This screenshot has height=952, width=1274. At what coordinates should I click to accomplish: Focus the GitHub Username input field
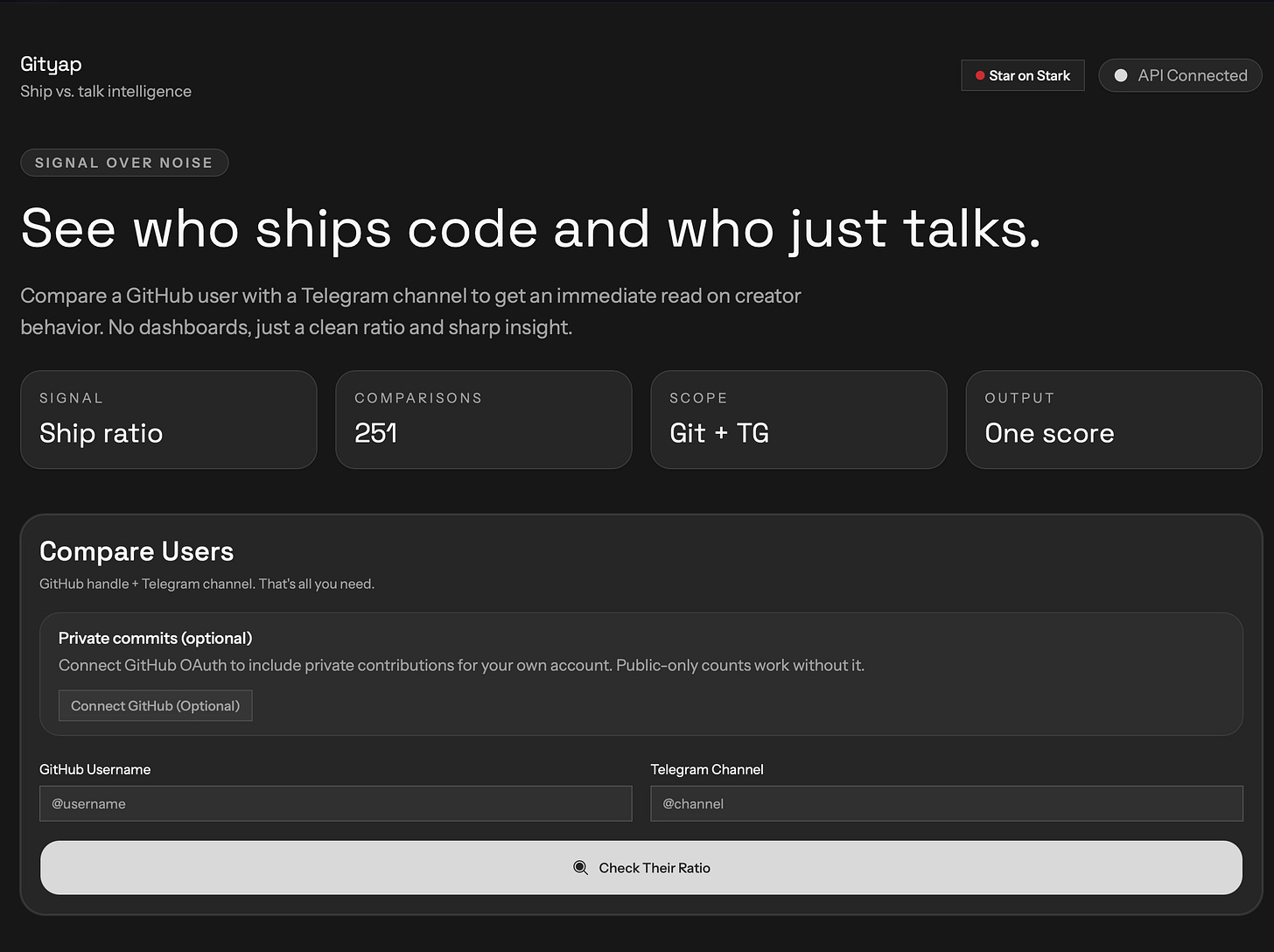click(x=335, y=803)
